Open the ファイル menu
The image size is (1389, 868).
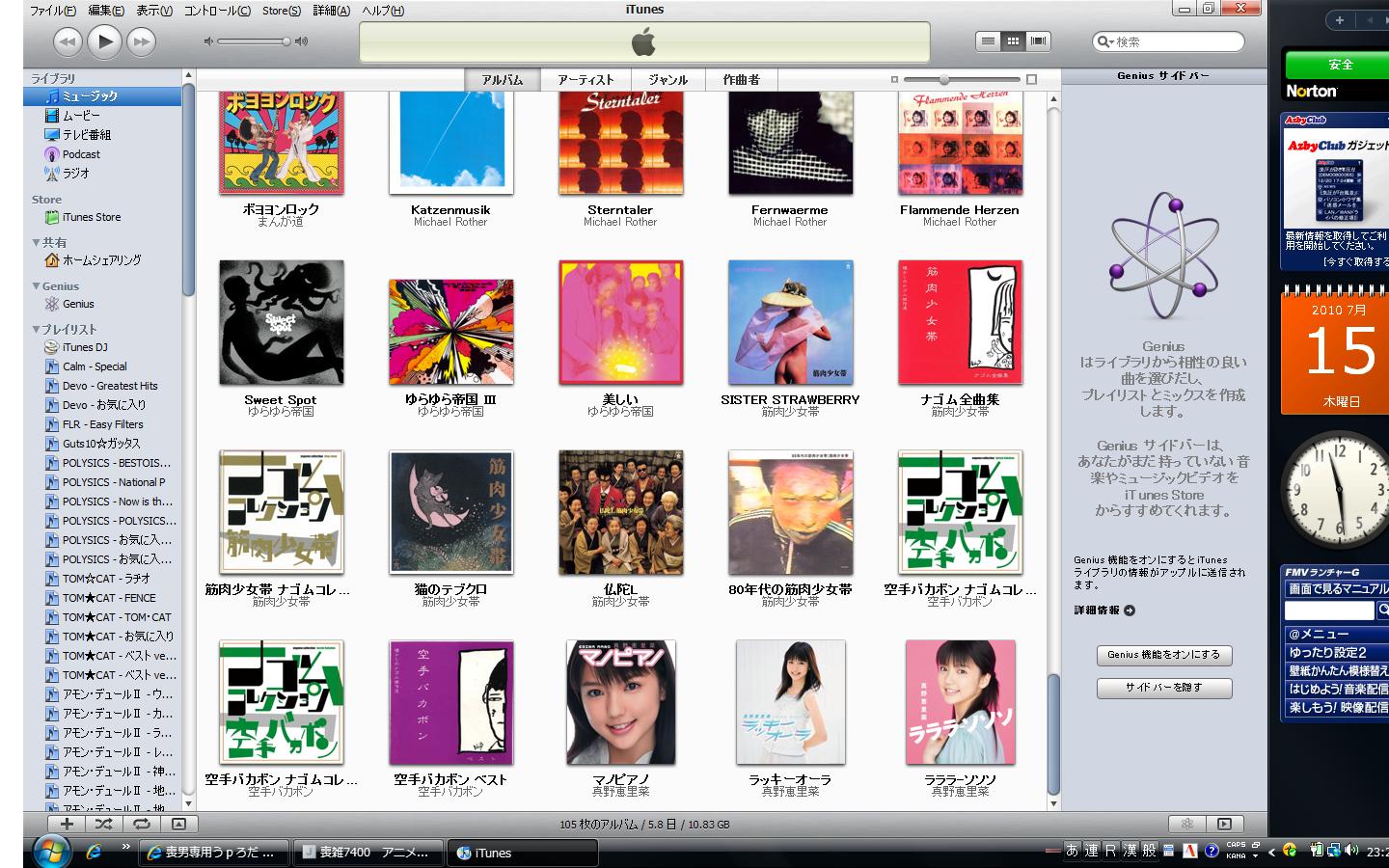tap(52, 11)
